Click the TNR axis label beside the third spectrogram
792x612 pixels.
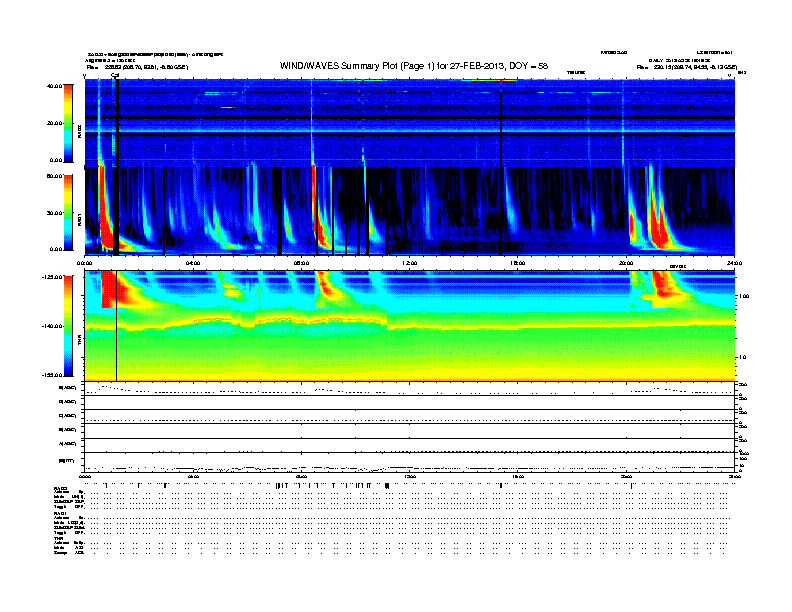(x=79, y=341)
